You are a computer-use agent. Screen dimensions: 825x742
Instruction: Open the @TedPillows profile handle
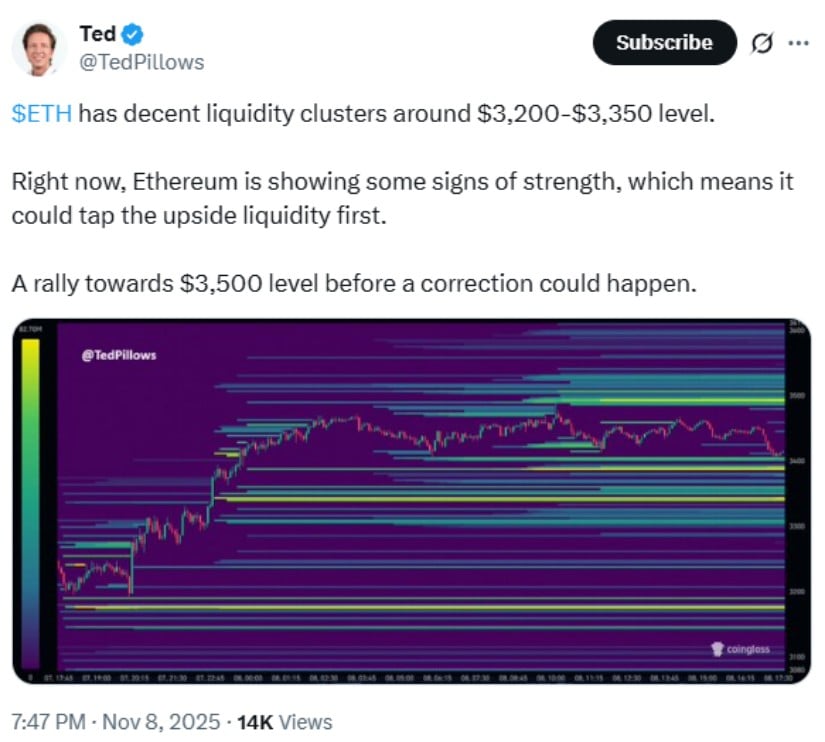141,62
